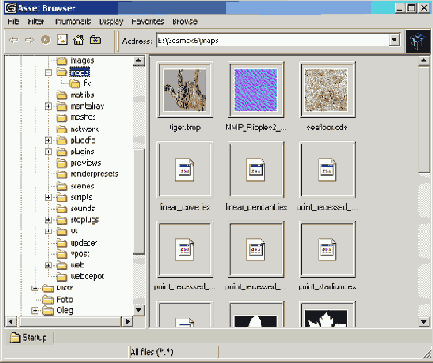Click the Favorites folder toolbar icon
433x363 pixels.
[x=95, y=40]
